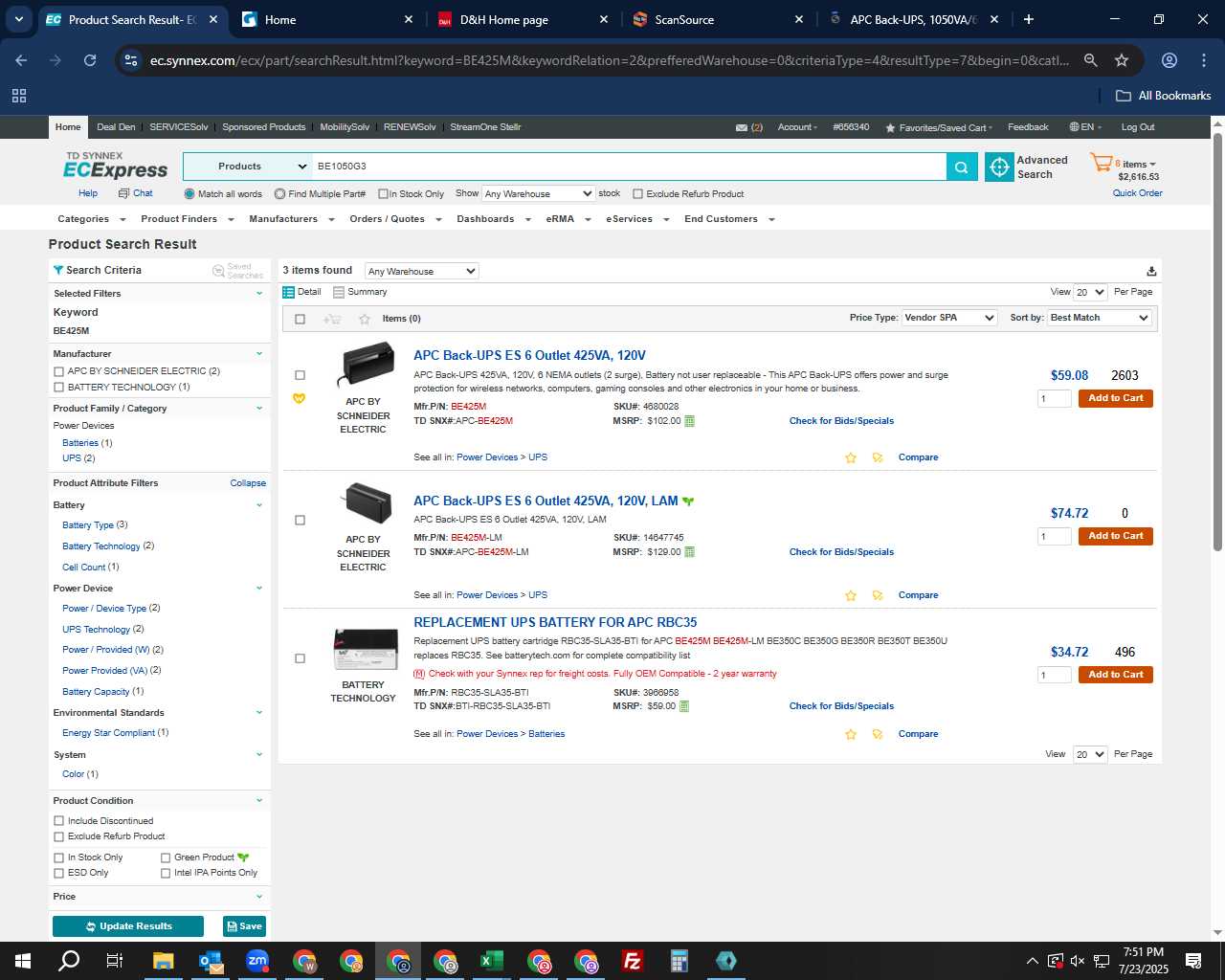This screenshot has width=1225, height=980.
Task: Click into the keyword search field
Action: pyautogui.click(x=629, y=167)
